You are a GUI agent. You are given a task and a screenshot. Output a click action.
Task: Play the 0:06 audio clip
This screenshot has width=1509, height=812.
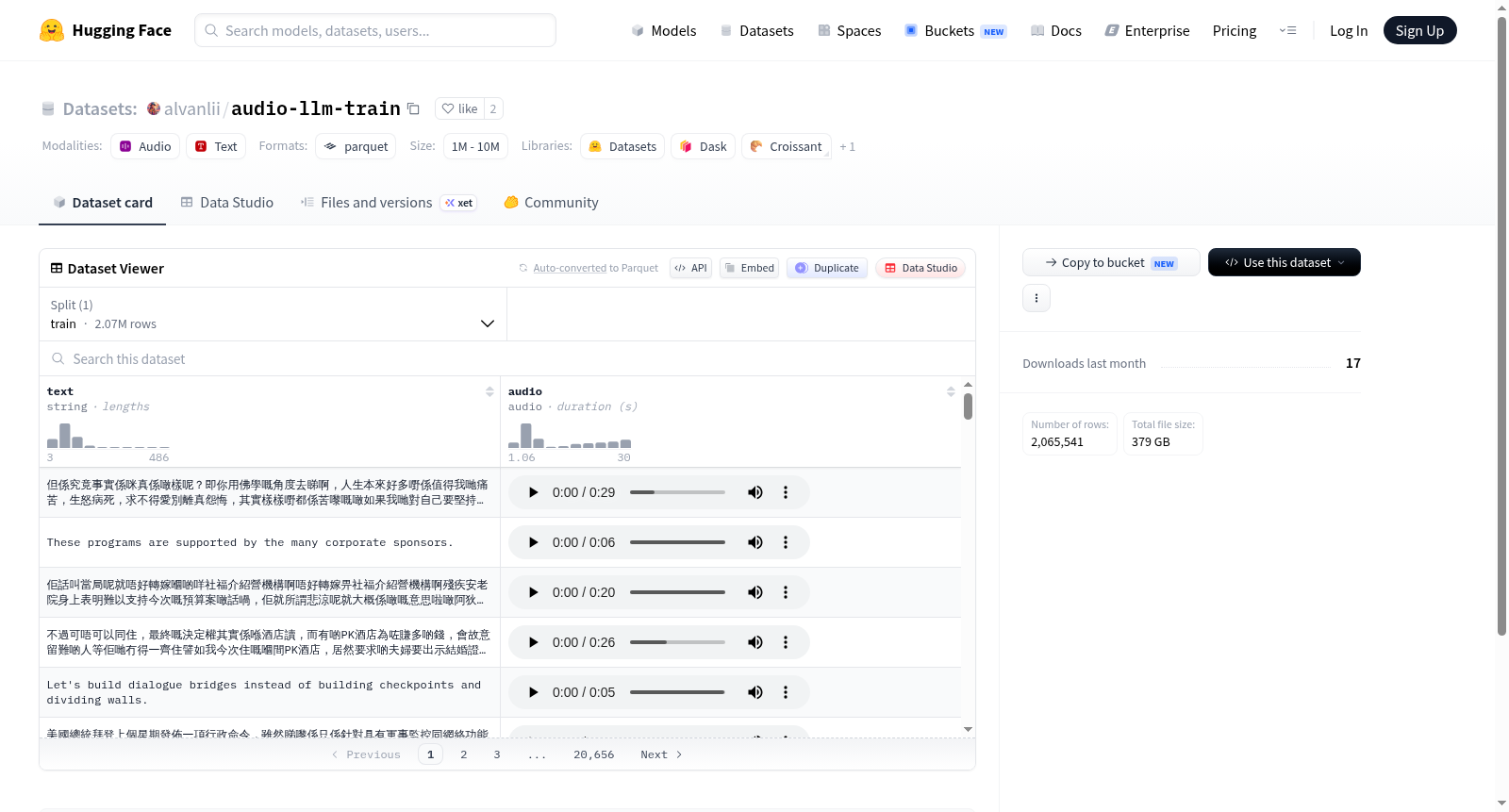point(533,542)
